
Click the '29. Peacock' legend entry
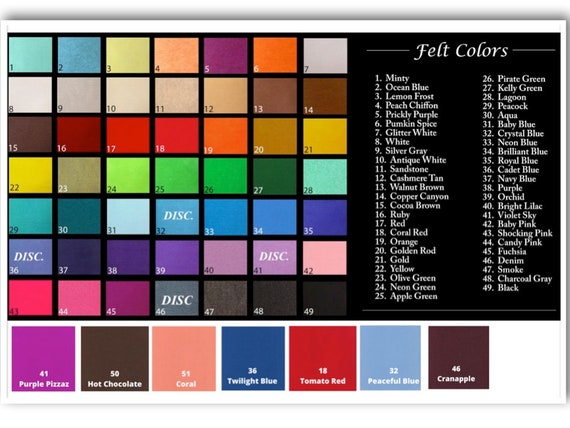[x=505, y=106]
